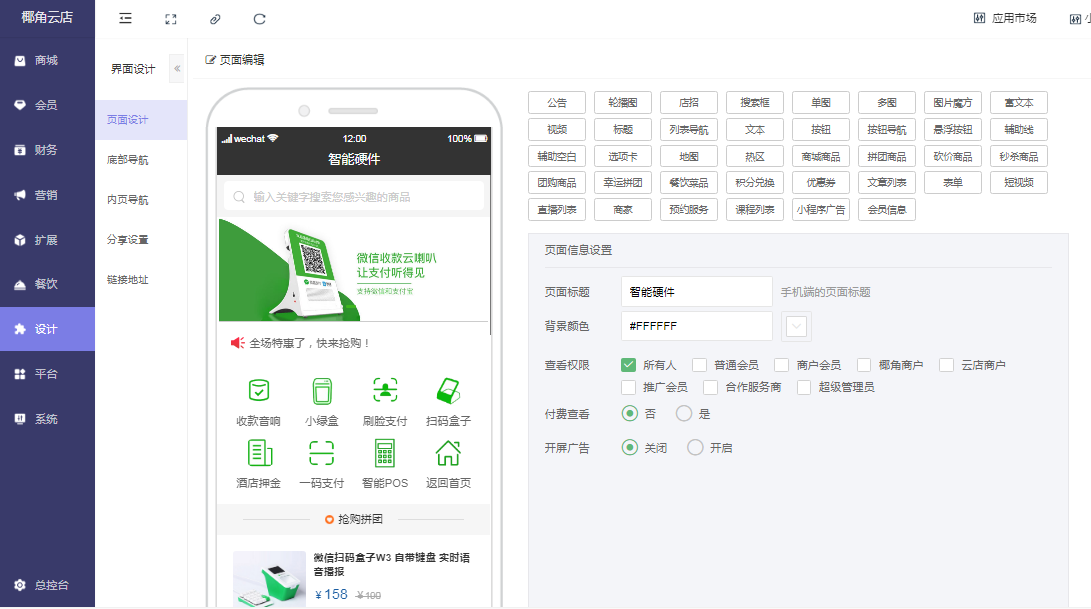Collapse the 界面设计 side panel
This screenshot has height=609, width=1091.
[x=177, y=69]
